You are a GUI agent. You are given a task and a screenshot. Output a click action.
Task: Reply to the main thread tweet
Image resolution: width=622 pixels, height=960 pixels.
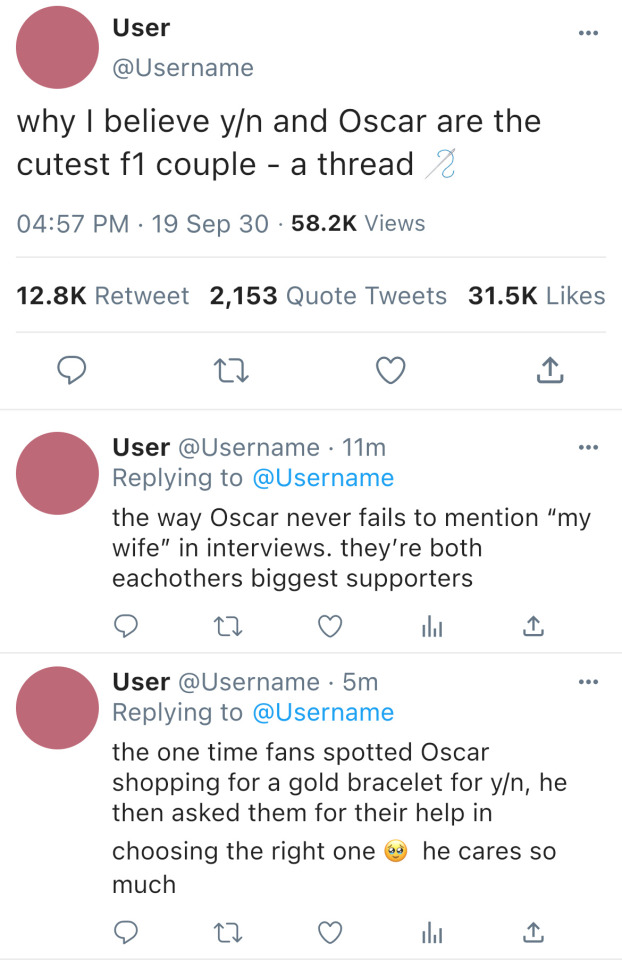coord(68,371)
